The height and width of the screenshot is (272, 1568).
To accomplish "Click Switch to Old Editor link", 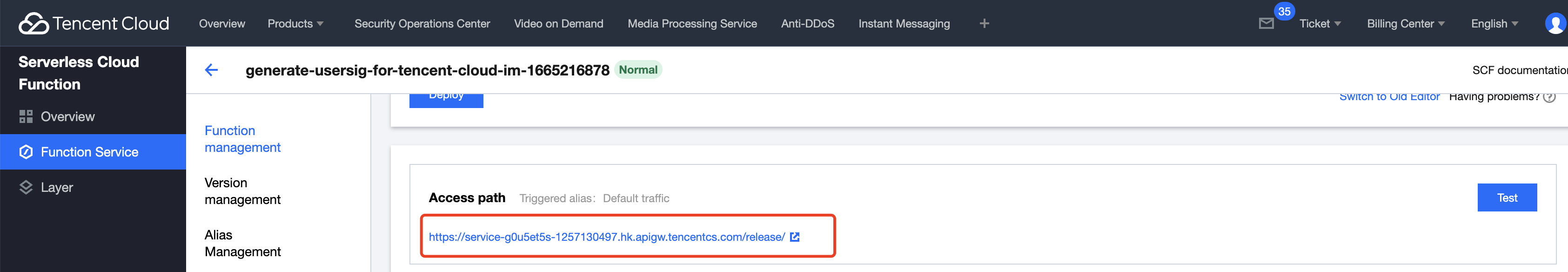I will tap(1389, 97).
